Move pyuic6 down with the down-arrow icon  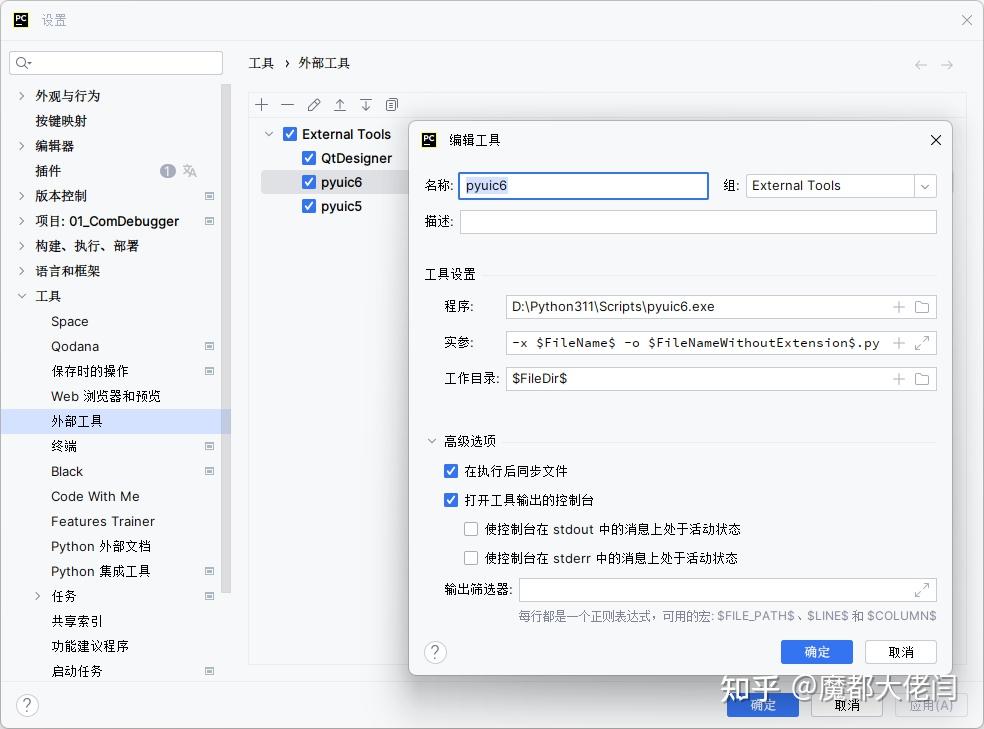[x=366, y=104]
